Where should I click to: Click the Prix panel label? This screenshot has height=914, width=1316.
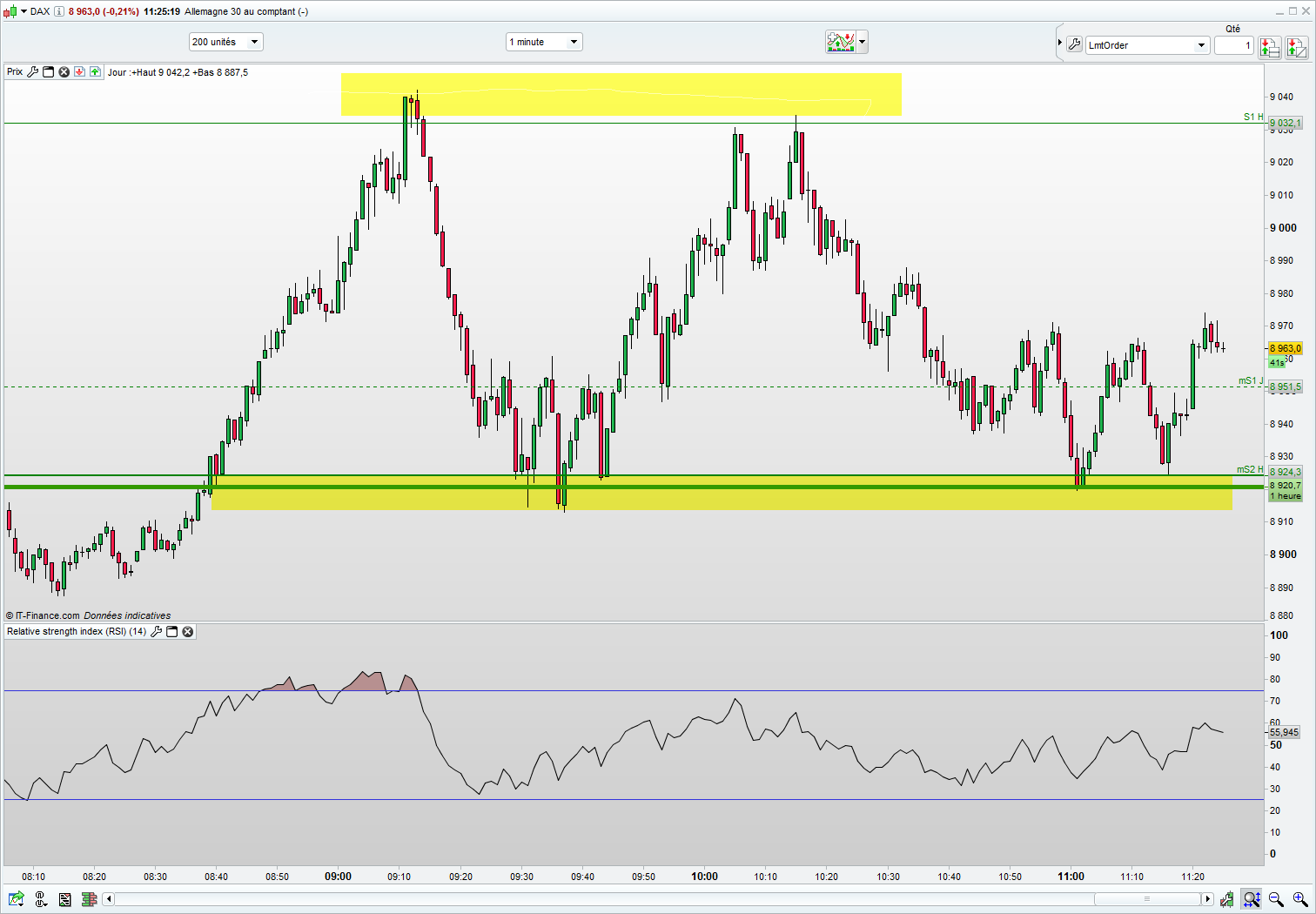(15, 72)
